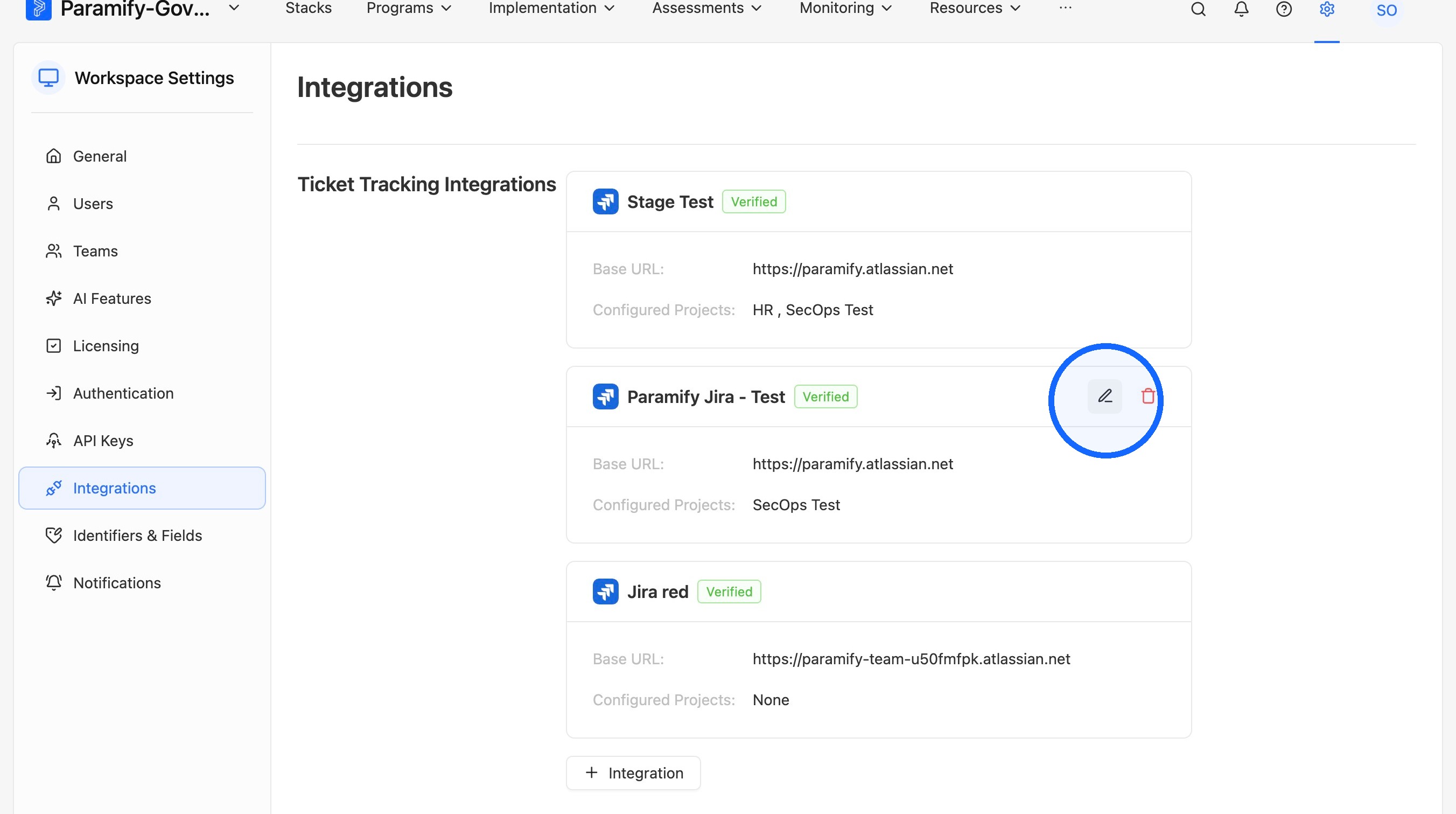Click the settings gear icon
Viewport: 1456px width, 814px height.
(x=1327, y=9)
